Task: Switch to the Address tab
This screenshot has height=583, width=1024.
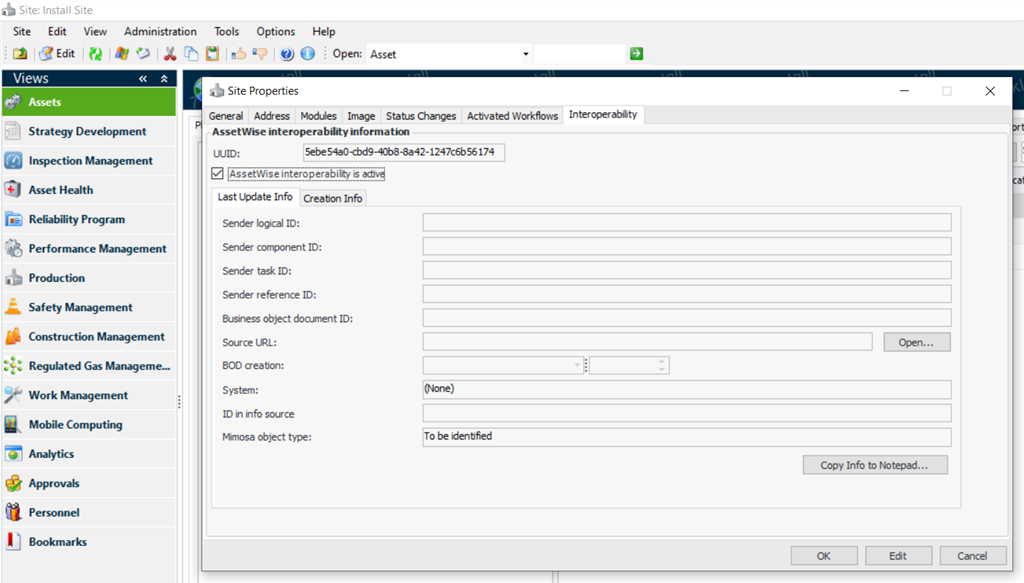Action: click(272, 116)
